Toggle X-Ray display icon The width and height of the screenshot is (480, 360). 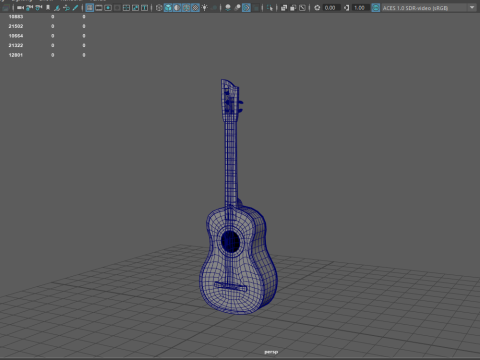pyautogui.click(x=284, y=7)
